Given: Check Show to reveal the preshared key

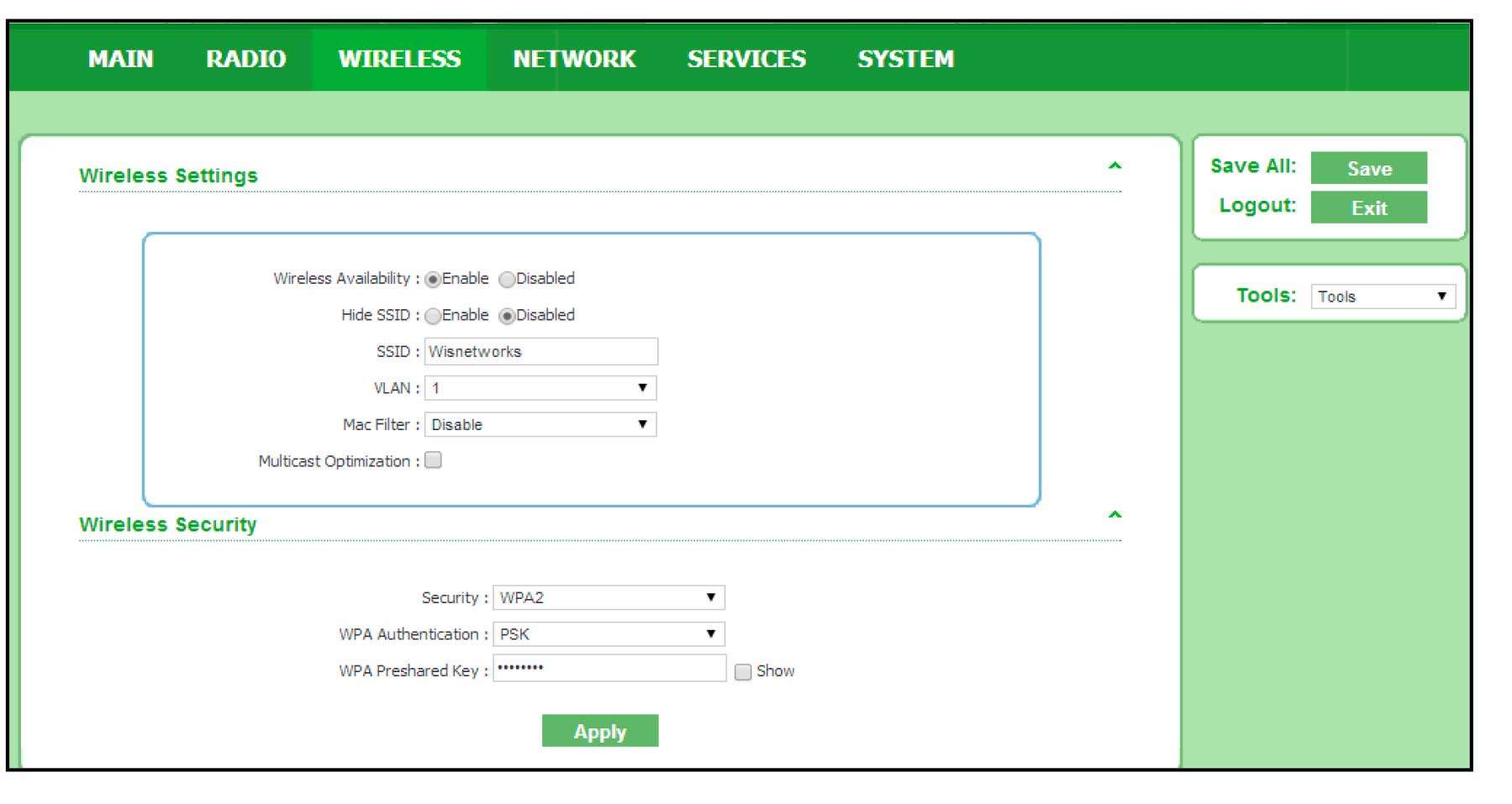Looking at the screenshot, I should 743,670.
